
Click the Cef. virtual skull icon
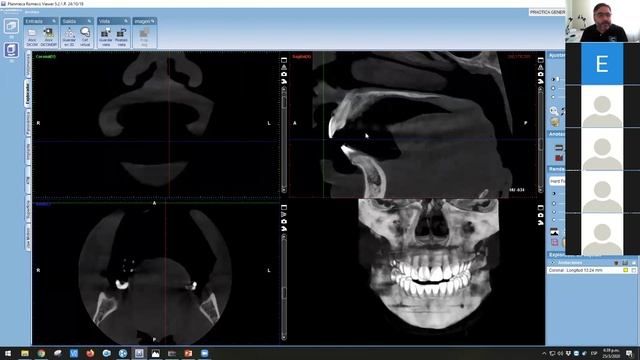[85, 33]
